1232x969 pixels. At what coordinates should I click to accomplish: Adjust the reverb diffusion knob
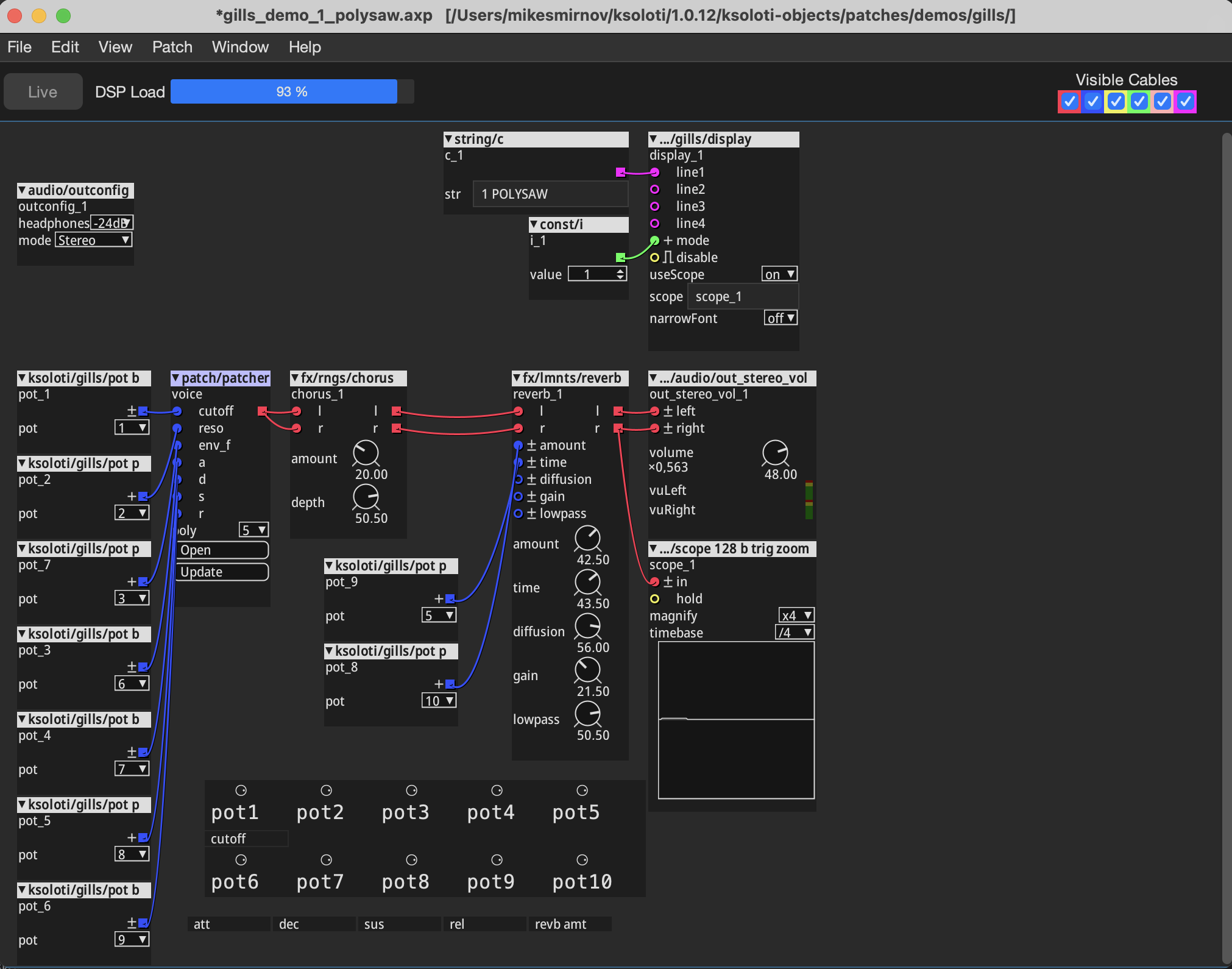(x=588, y=626)
